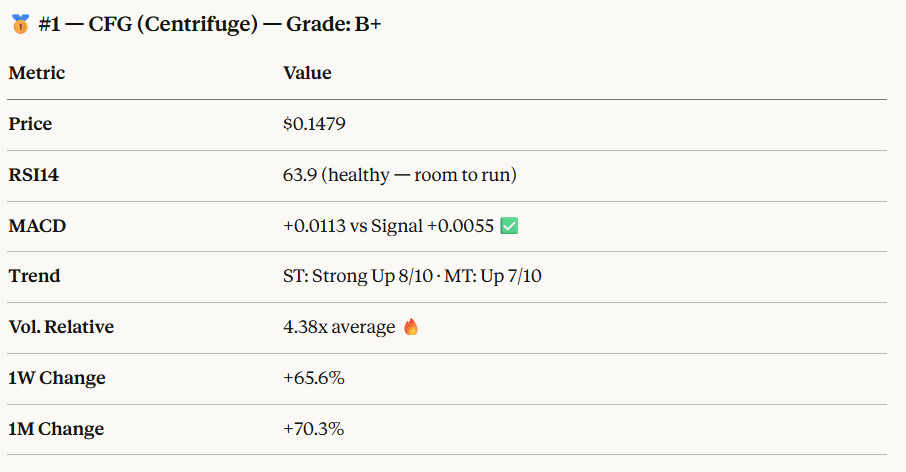
Task: Click the +65.6% weekly change value
Action: point(314,378)
